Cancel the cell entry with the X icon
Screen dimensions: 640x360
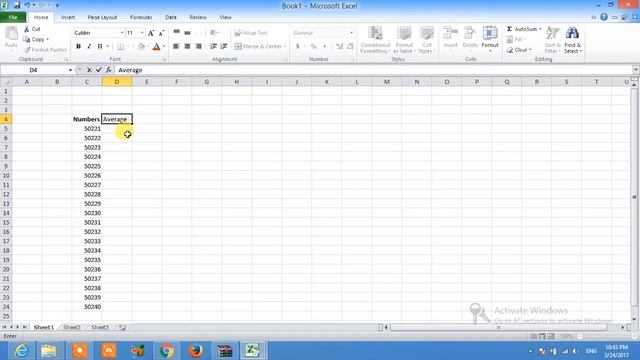pyautogui.click(x=89, y=70)
